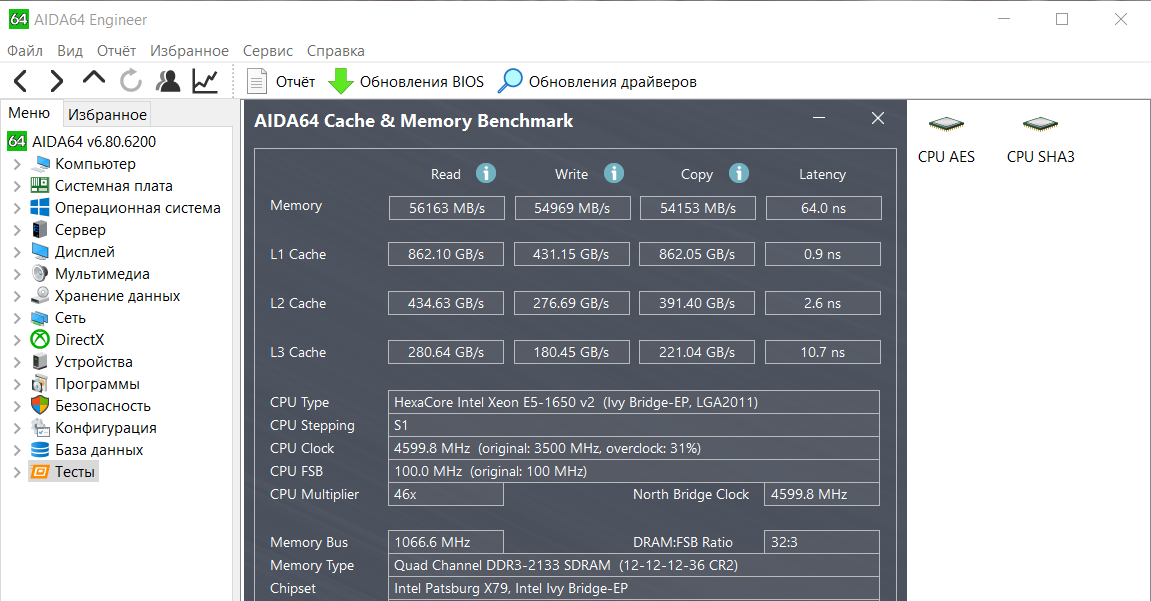Click the Write column info icon
This screenshot has height=601, width=1151.
614,174
